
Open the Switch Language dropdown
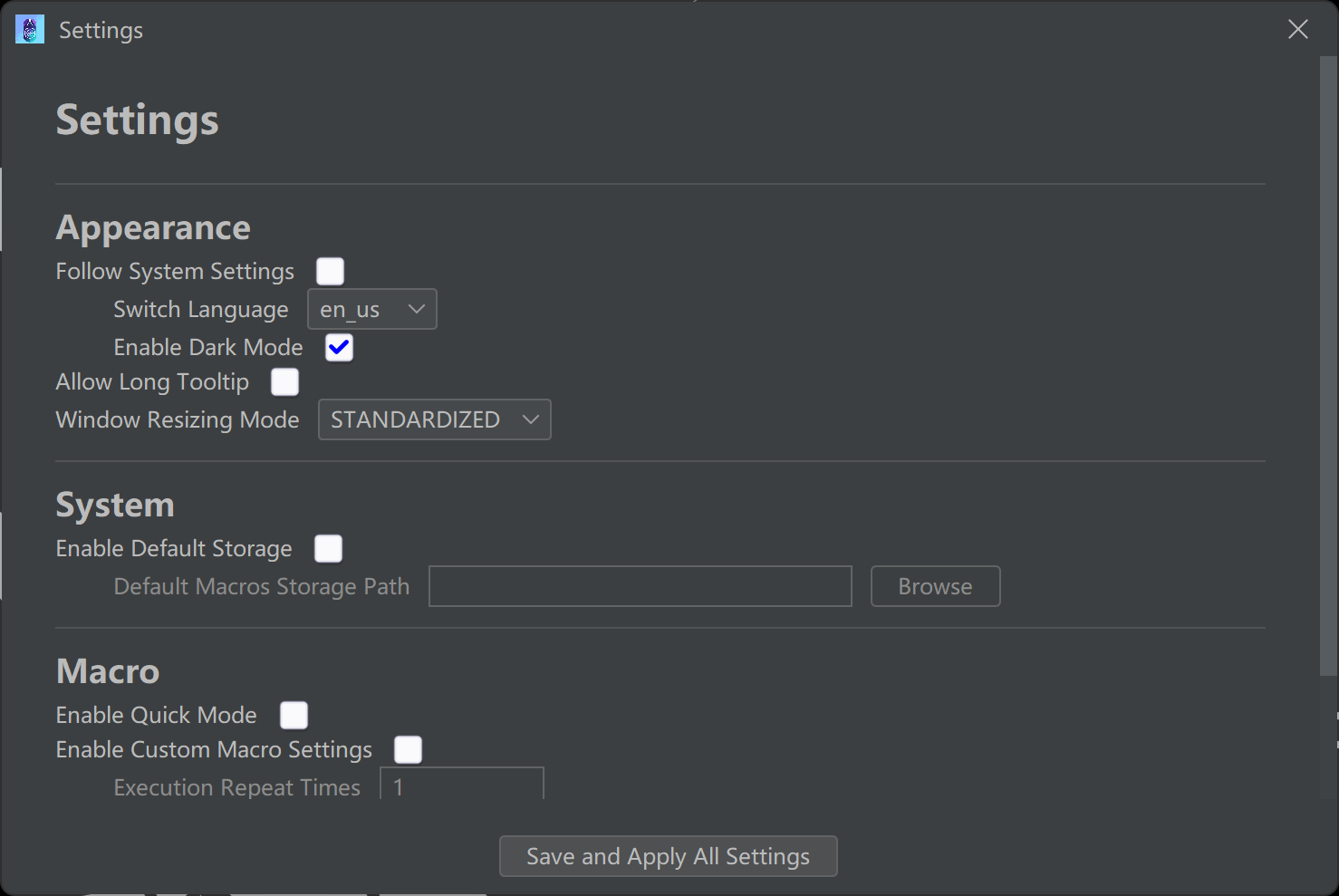coord(371,310)
